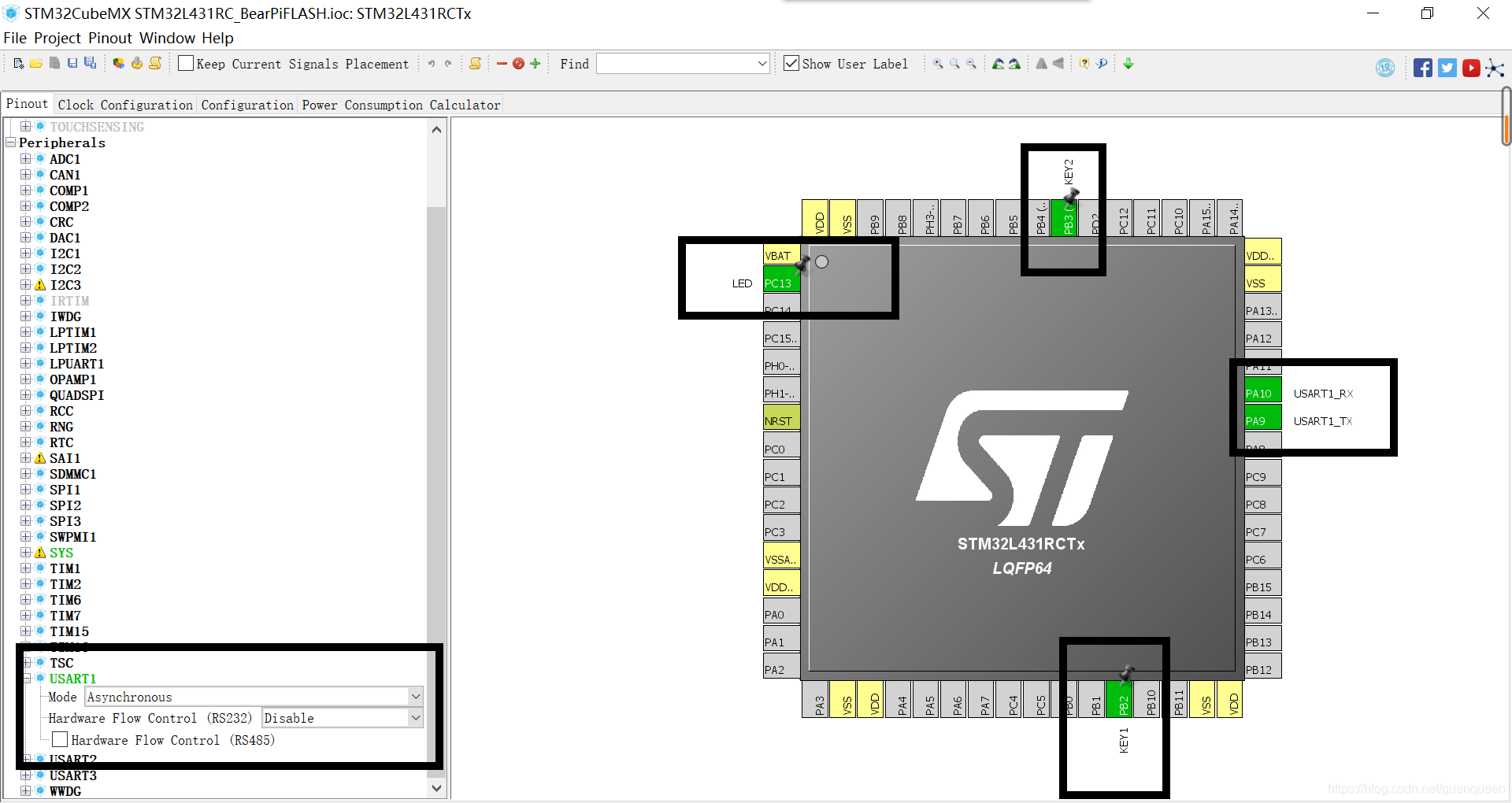Click the Open Project folder icon
Viewport: 1512px width, 803px height.
point(36,64)
